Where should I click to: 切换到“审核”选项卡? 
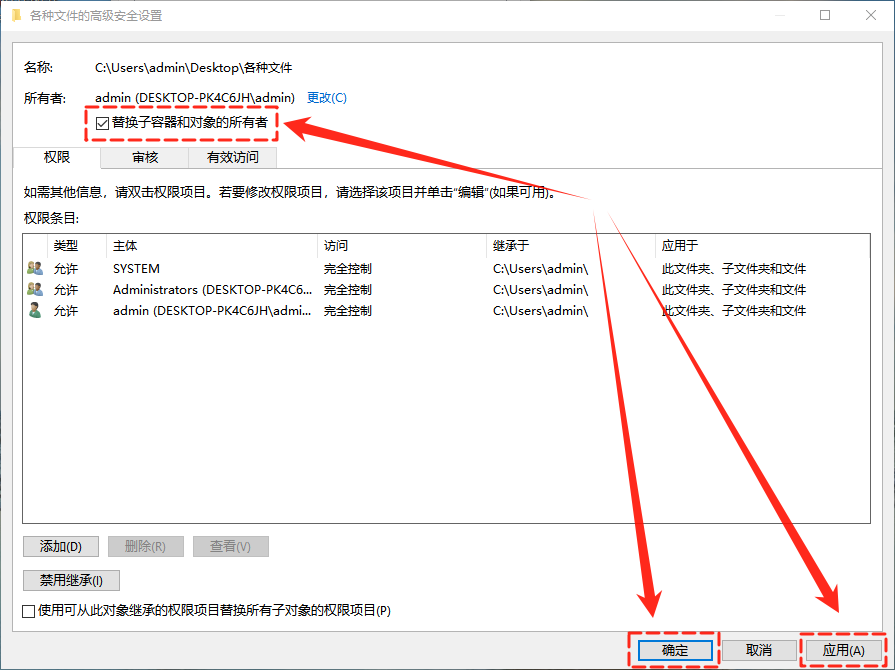coord(145,156)
